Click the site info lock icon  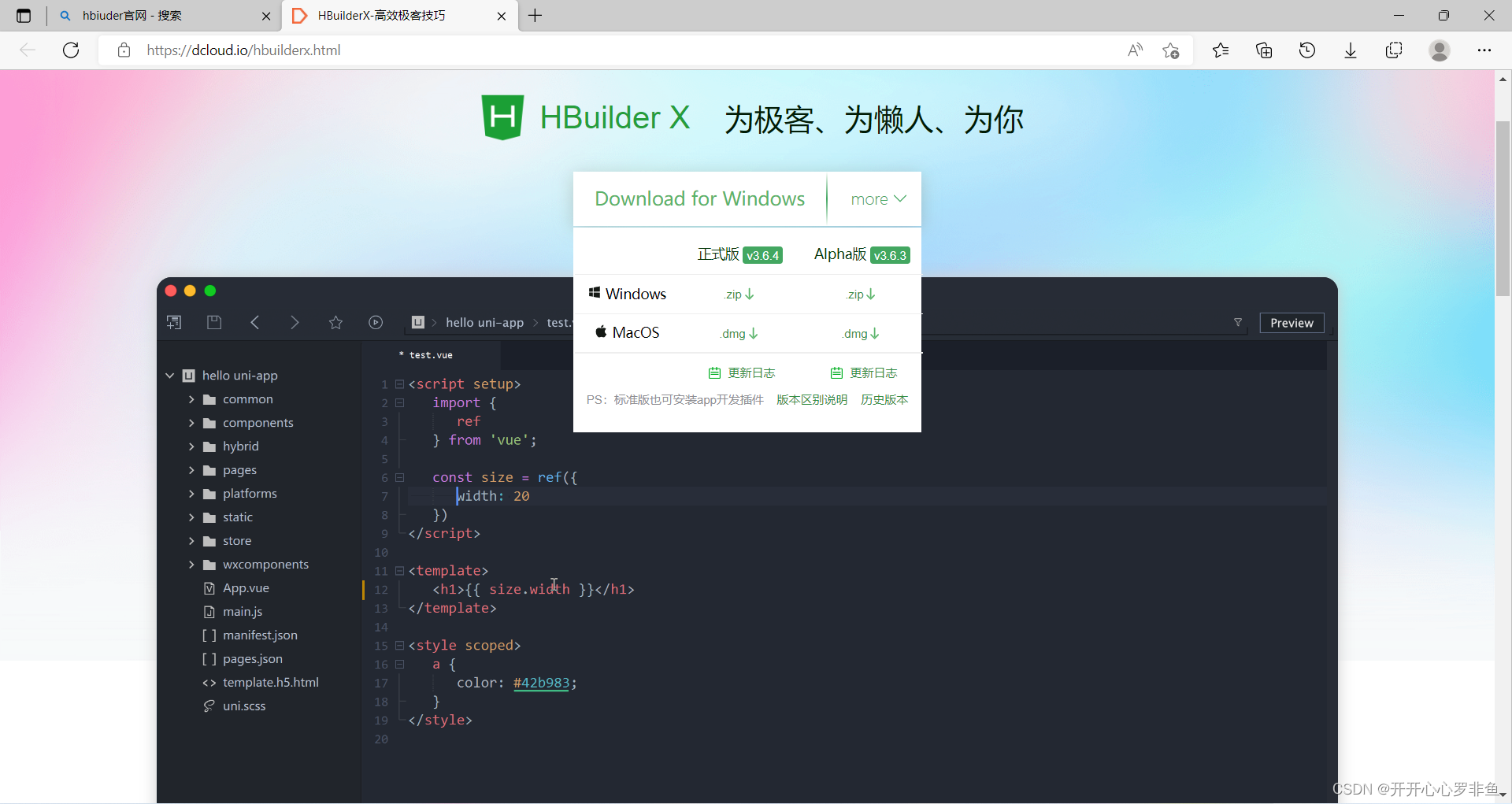point(124,50)
